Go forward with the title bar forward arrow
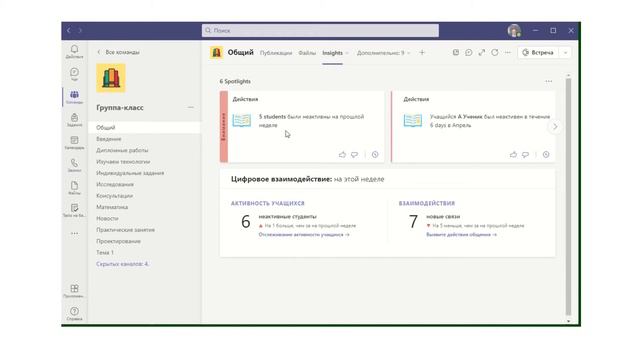The width and height of the screenshot is (640, 360). click(80, 30)
